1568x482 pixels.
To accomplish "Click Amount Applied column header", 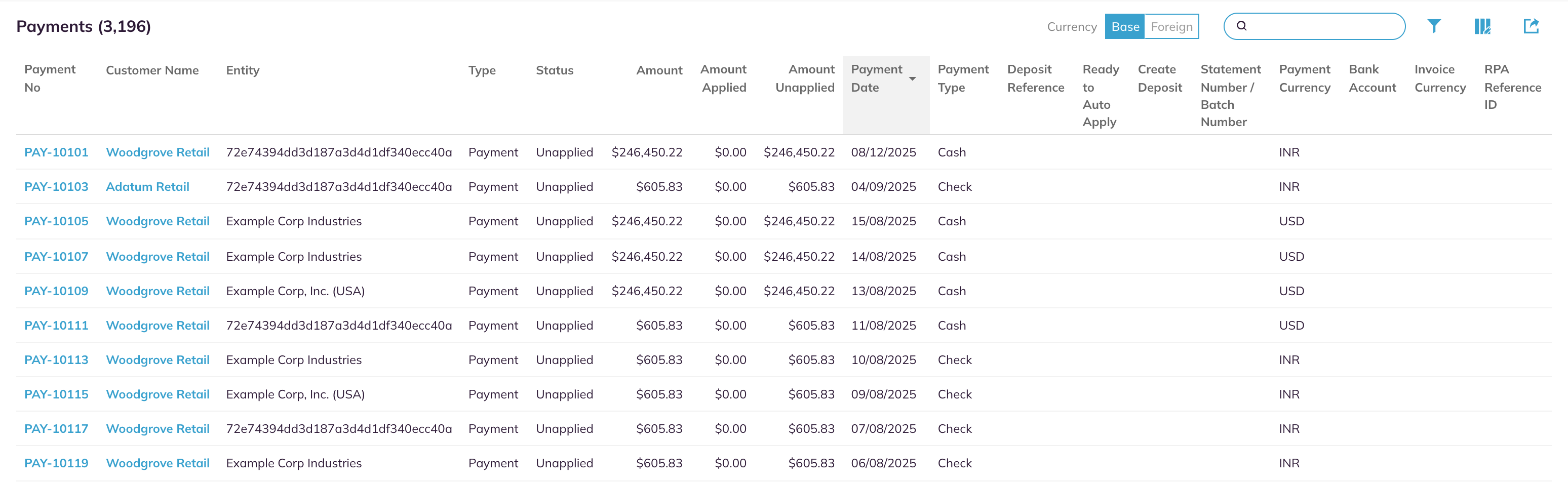I will (723, 78).
